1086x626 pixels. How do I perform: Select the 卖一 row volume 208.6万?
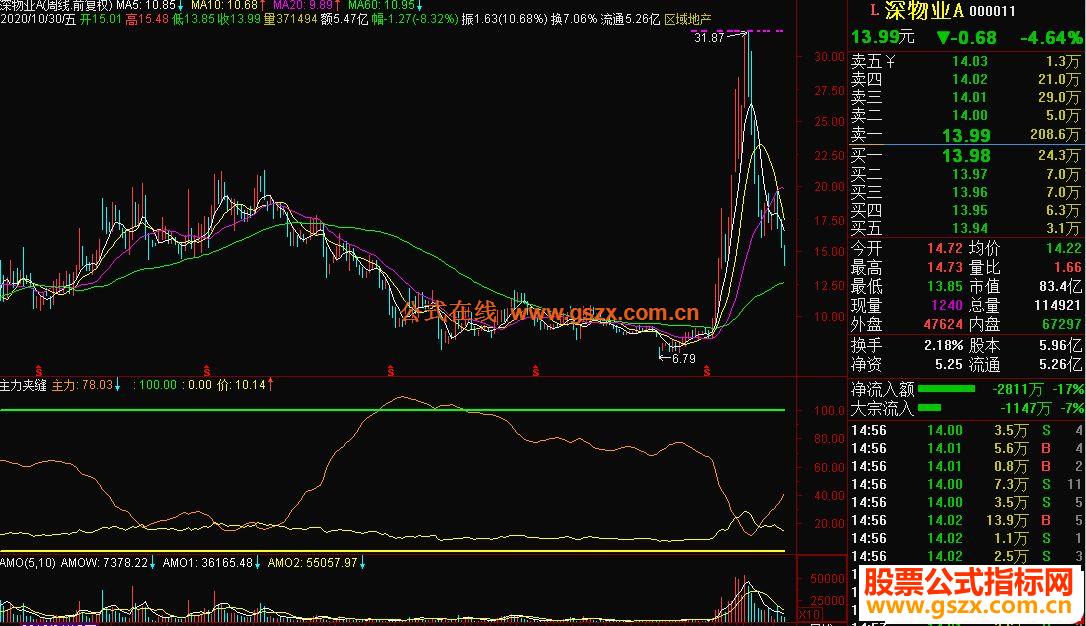pyautogui.click(x=1055, y=134)
